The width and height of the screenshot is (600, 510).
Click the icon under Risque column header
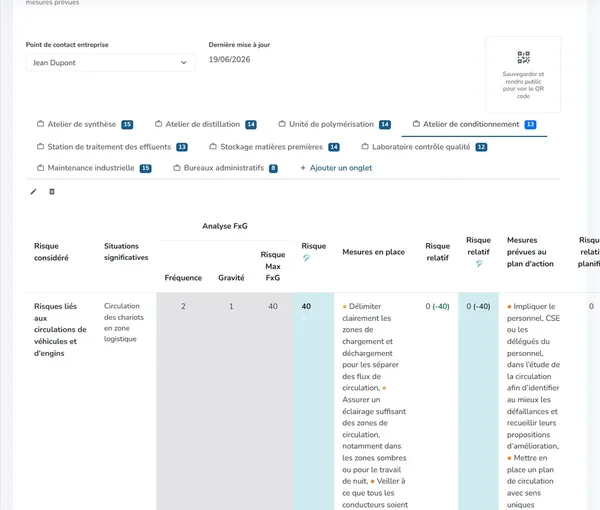click(x=306, y=258)
